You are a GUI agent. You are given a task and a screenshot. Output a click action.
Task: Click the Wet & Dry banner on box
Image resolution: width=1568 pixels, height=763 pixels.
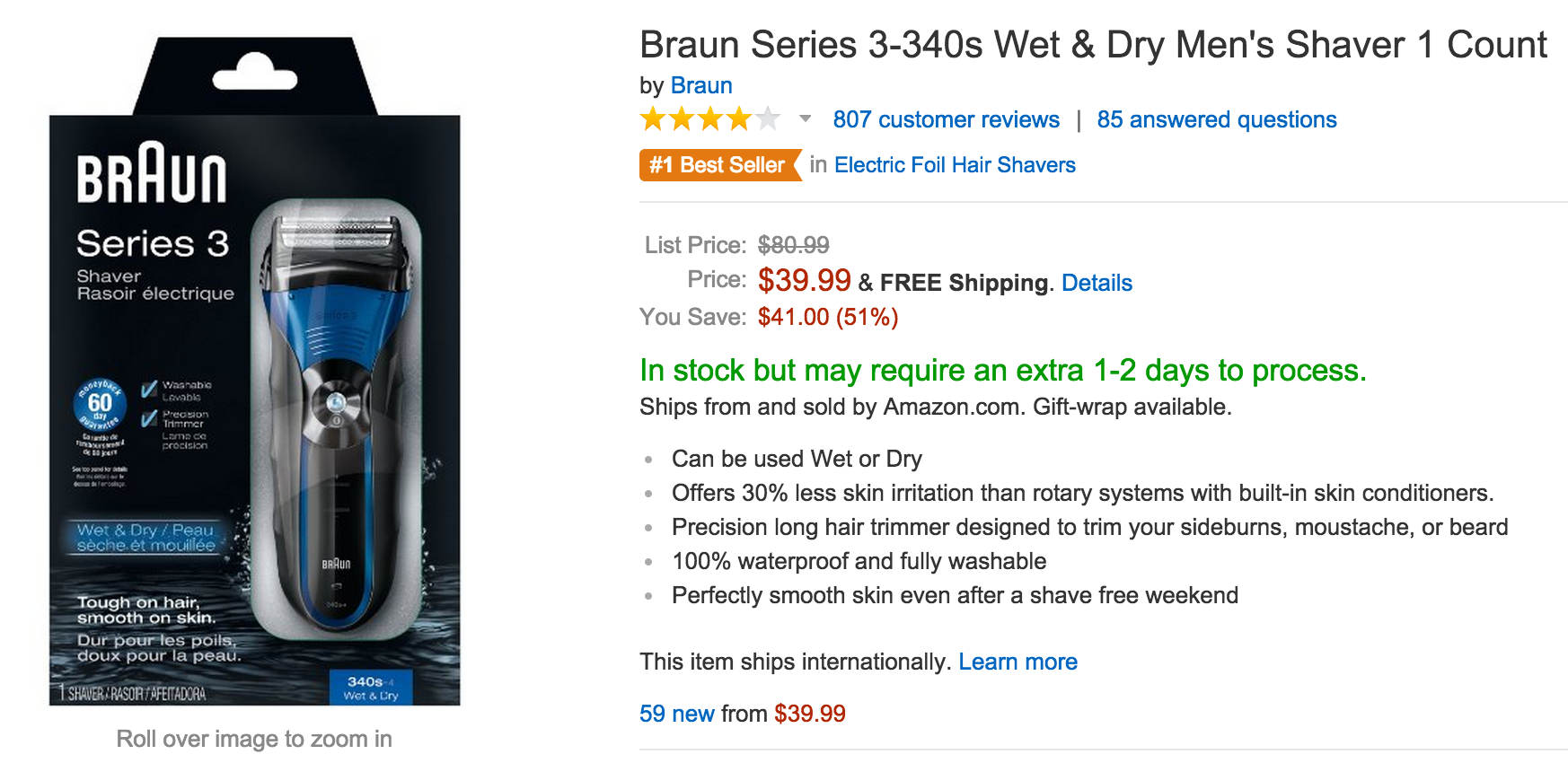[x=145, y=537]
